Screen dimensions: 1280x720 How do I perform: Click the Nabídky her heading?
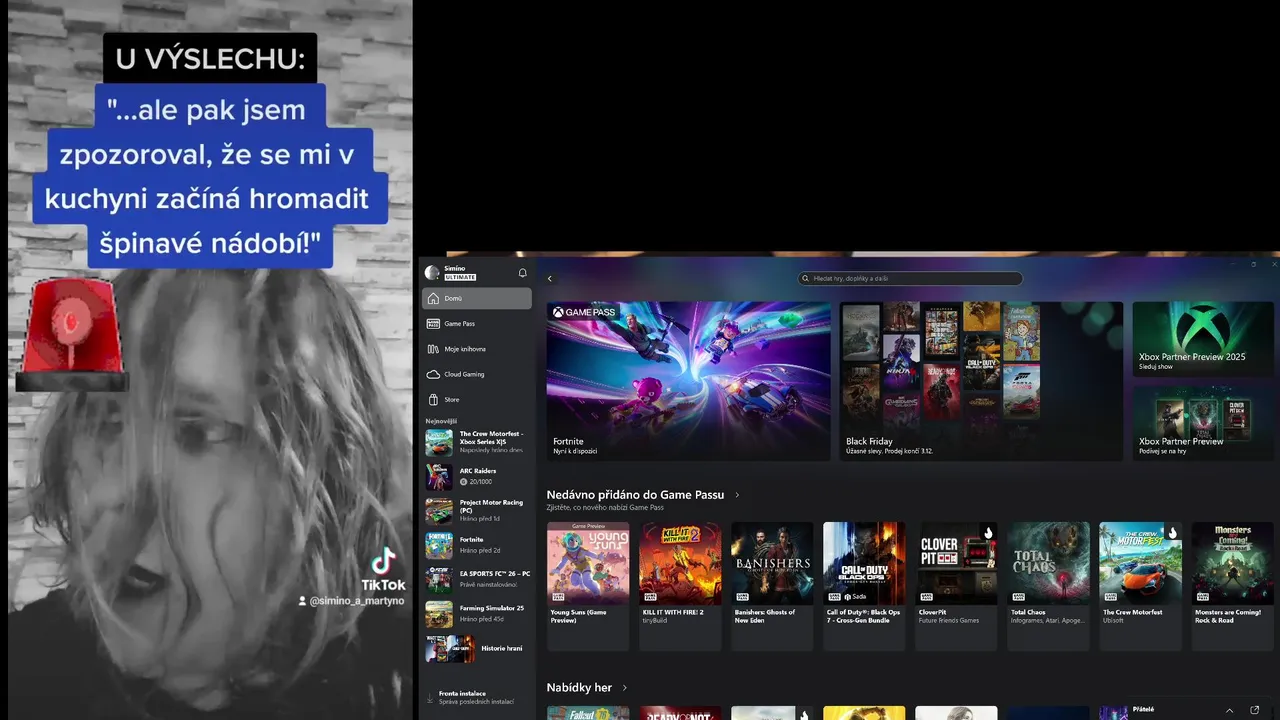(x=579, y=688)
